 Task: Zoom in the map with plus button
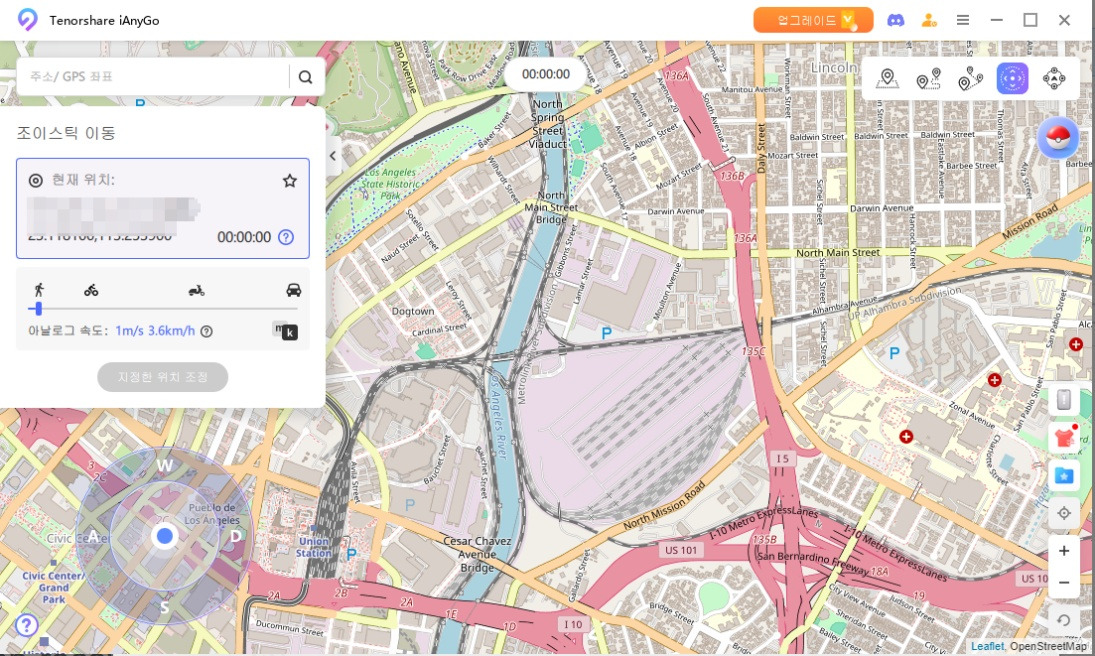coord(1064,551)
